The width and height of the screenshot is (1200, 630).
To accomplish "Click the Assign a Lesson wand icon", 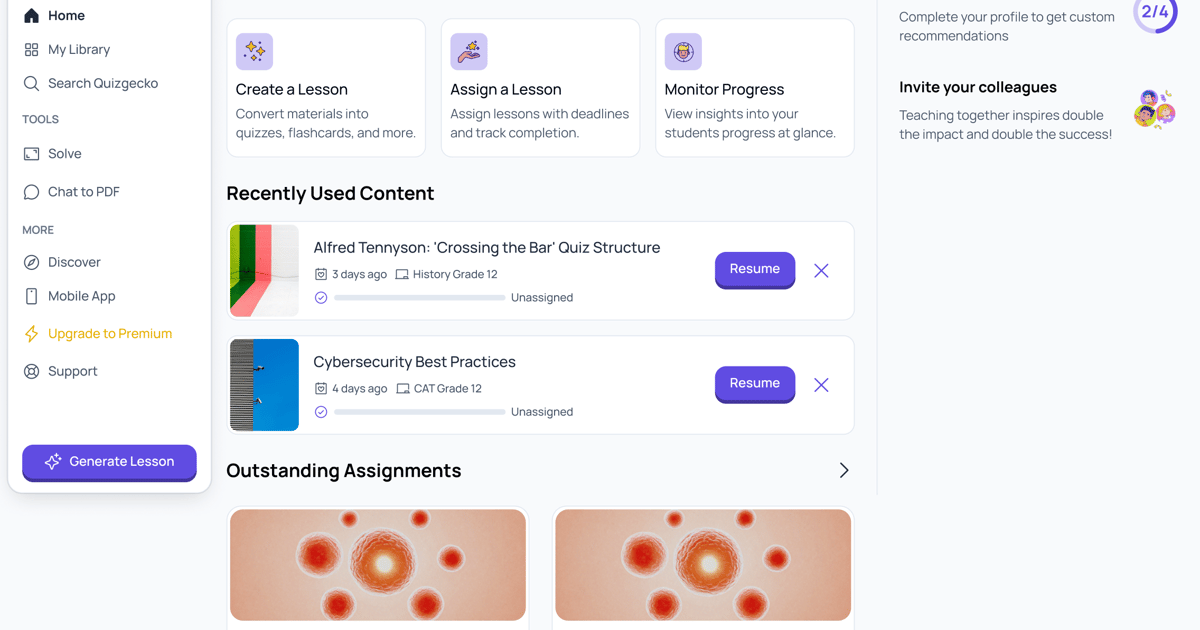I will (x=468, y=51).
